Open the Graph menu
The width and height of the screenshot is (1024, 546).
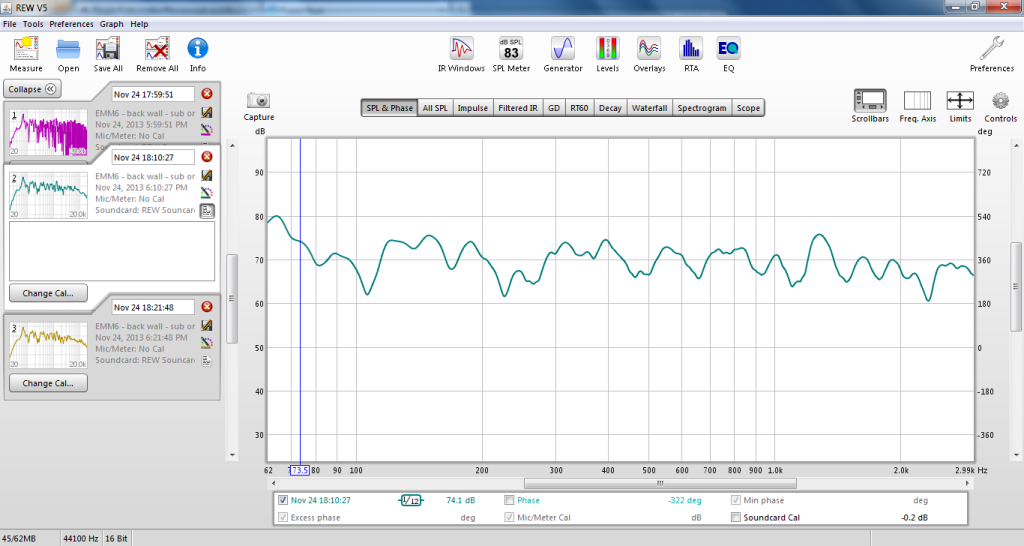(x=111, y=23)
